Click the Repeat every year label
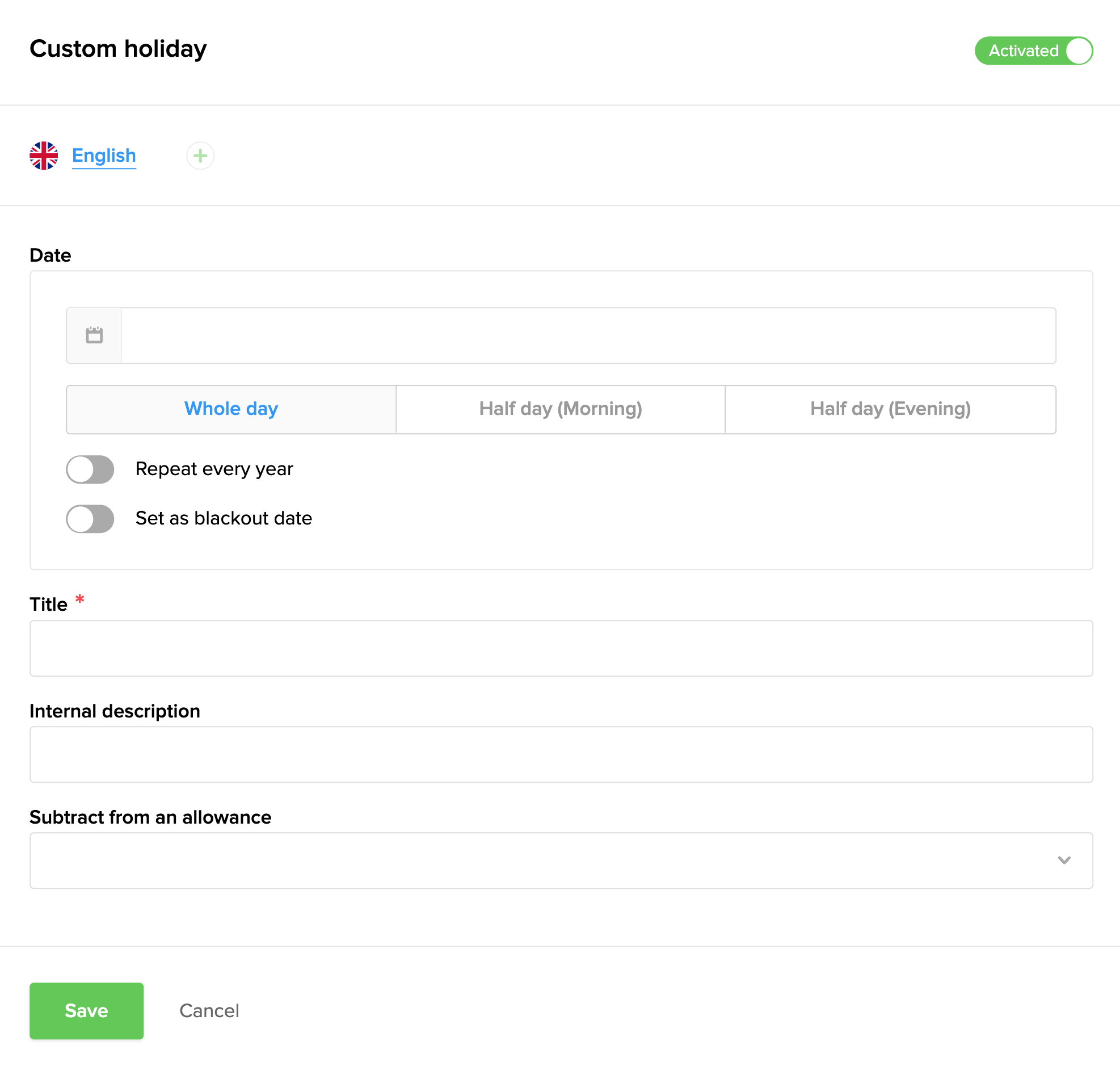Viewport: 1120px width, 1066px height. coord(214,469)
